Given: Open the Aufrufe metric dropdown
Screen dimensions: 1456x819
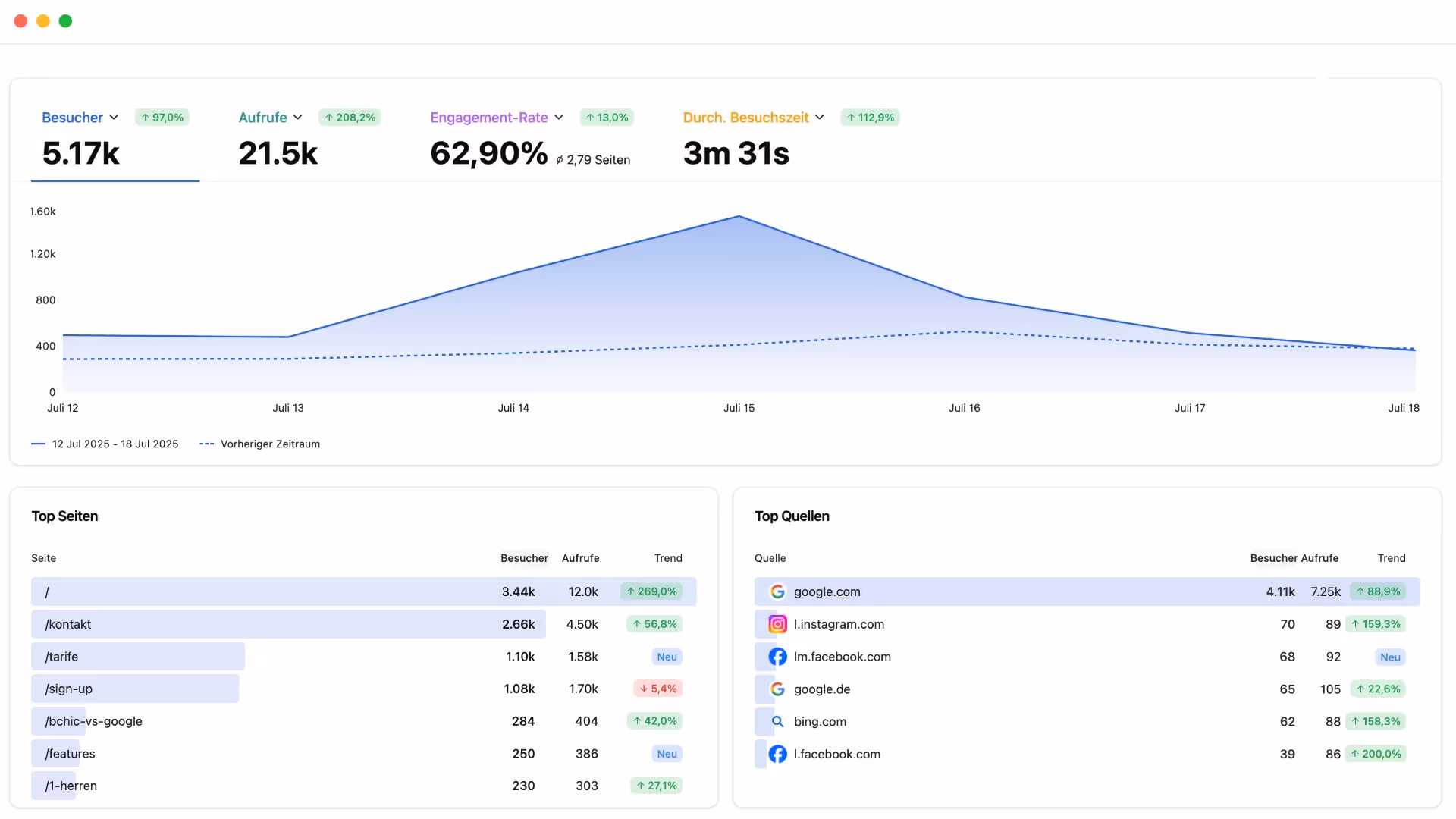Looking at the screenshot, I should [297, 118].
